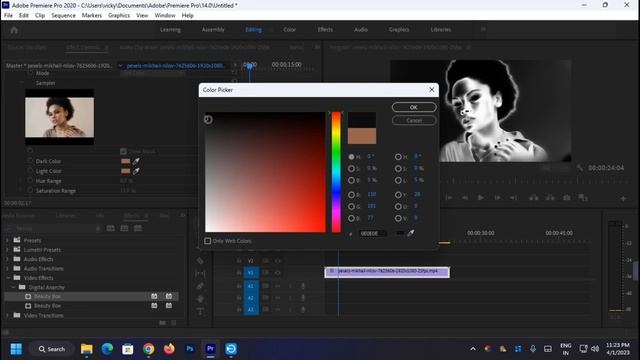The width and height of the screenshot is (640, 360).
Task: Click the Light Color swatch
Action: 125,171
